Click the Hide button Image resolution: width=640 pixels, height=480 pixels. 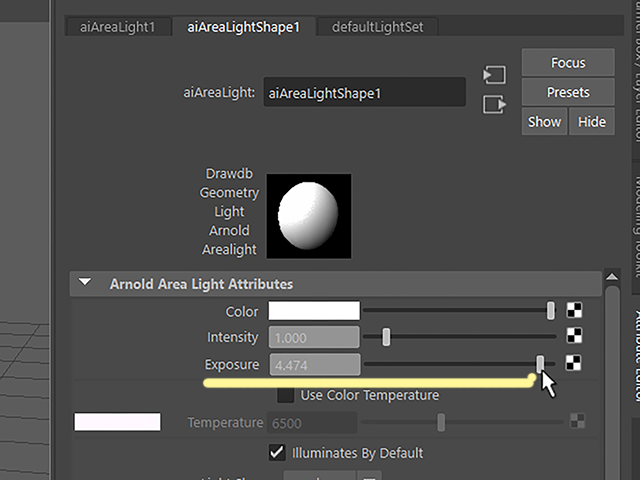pyautogui.click(x=592, y=122)
